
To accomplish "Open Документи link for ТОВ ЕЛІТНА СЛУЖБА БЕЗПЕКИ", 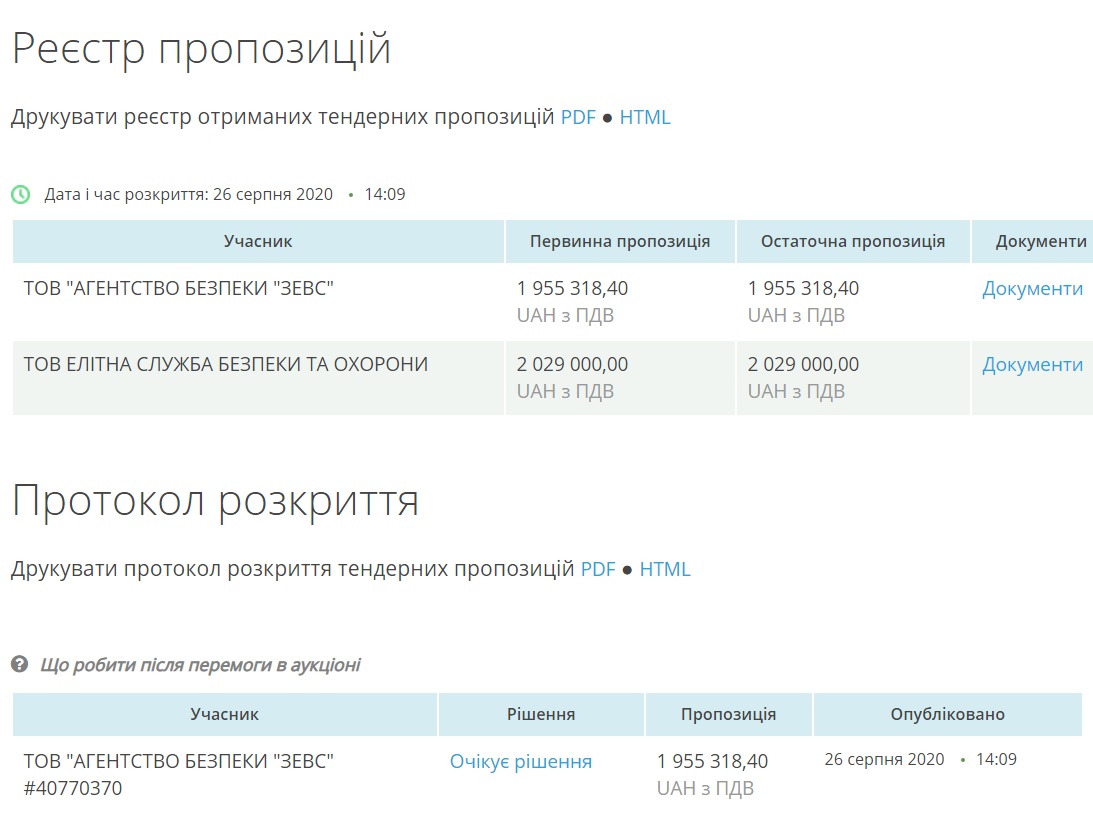I will pos(1032,364).
